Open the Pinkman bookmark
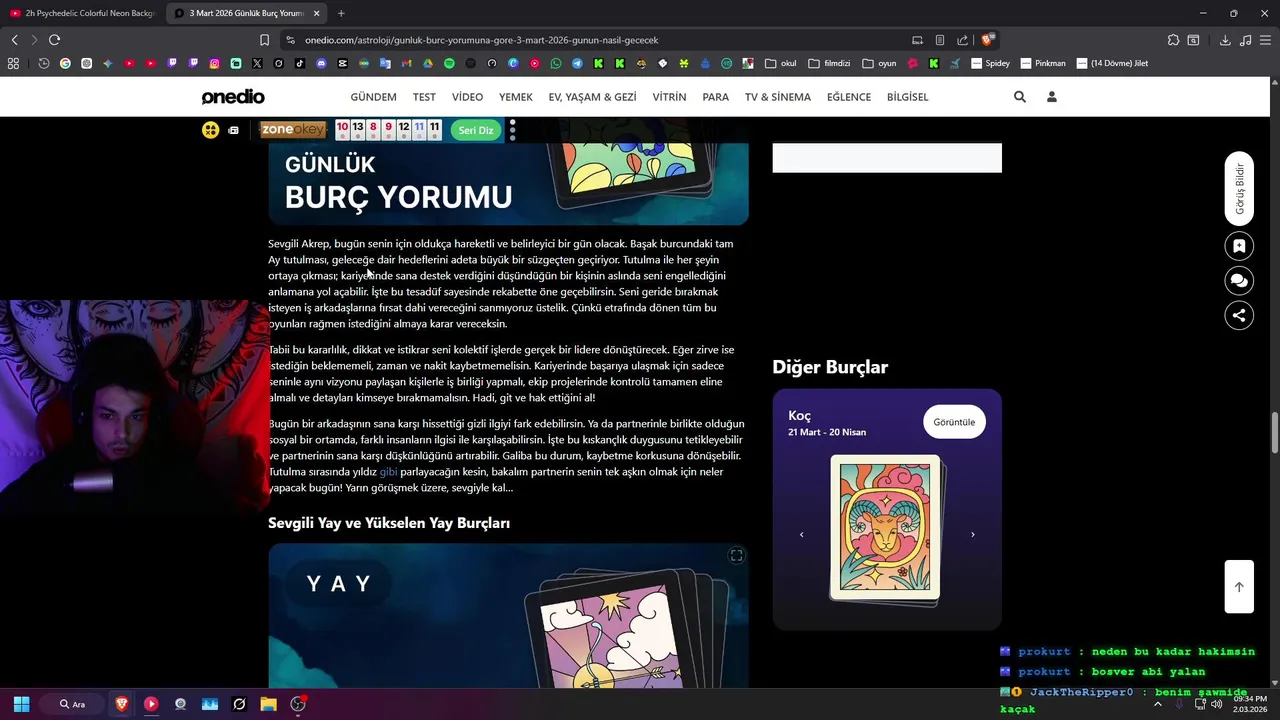This screenshot has height=720, width=1280. click(1042, 63)
